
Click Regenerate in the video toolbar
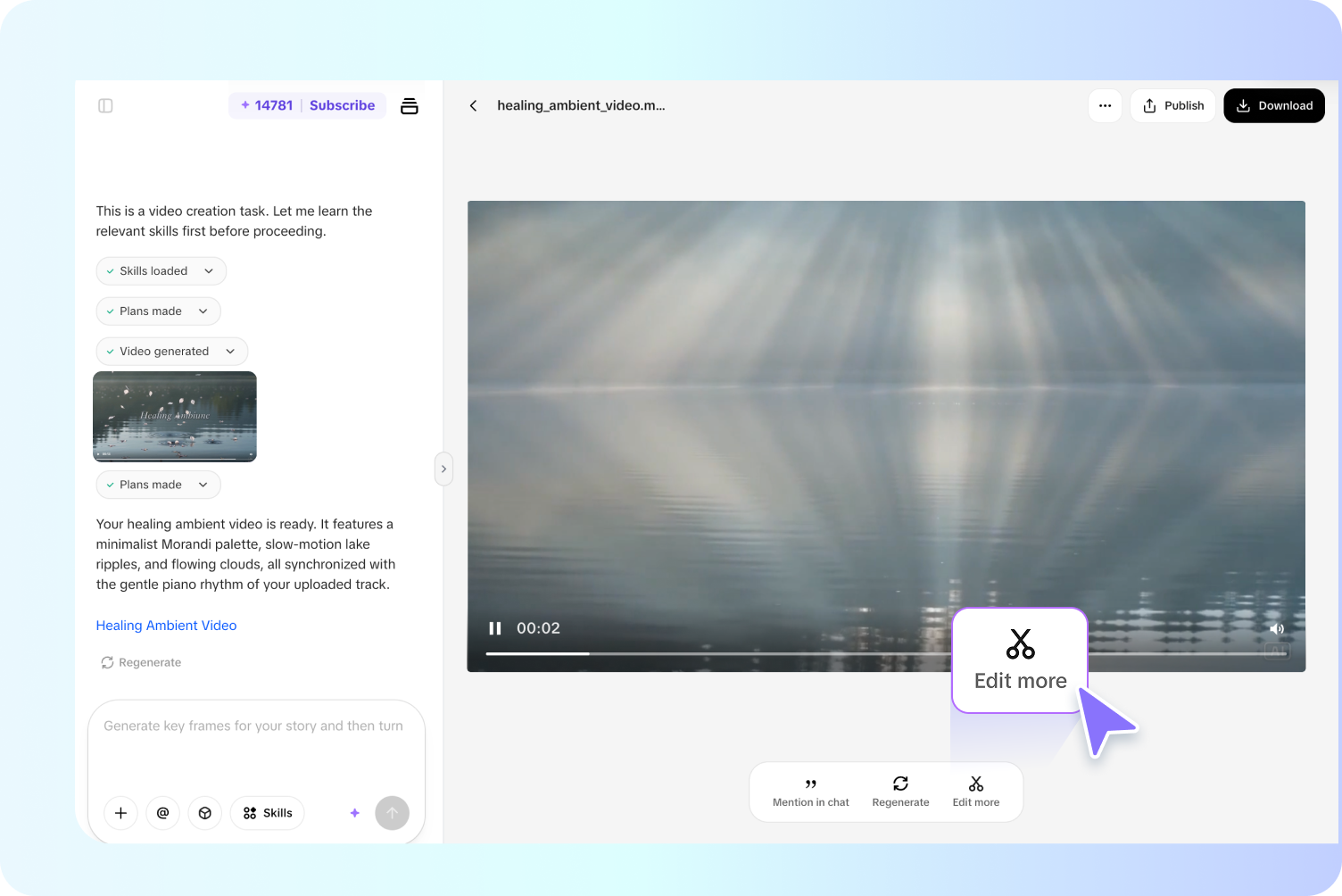[900, 792]
